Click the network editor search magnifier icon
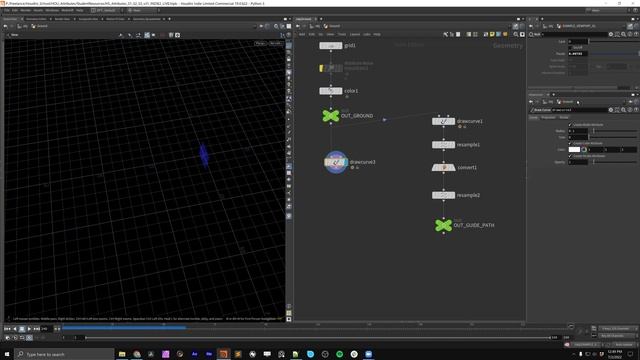This screenshot has width=640, height=360. click(x=516, y=35)
